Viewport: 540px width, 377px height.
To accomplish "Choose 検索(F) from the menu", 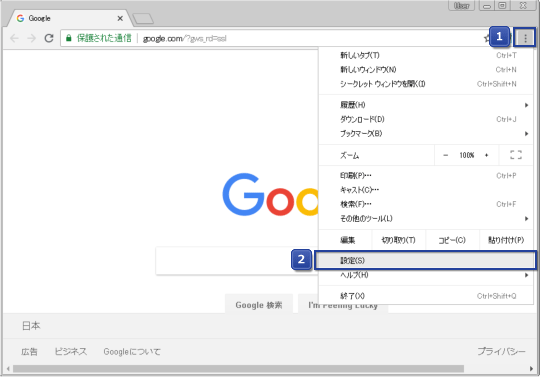I will pos(426,204).
